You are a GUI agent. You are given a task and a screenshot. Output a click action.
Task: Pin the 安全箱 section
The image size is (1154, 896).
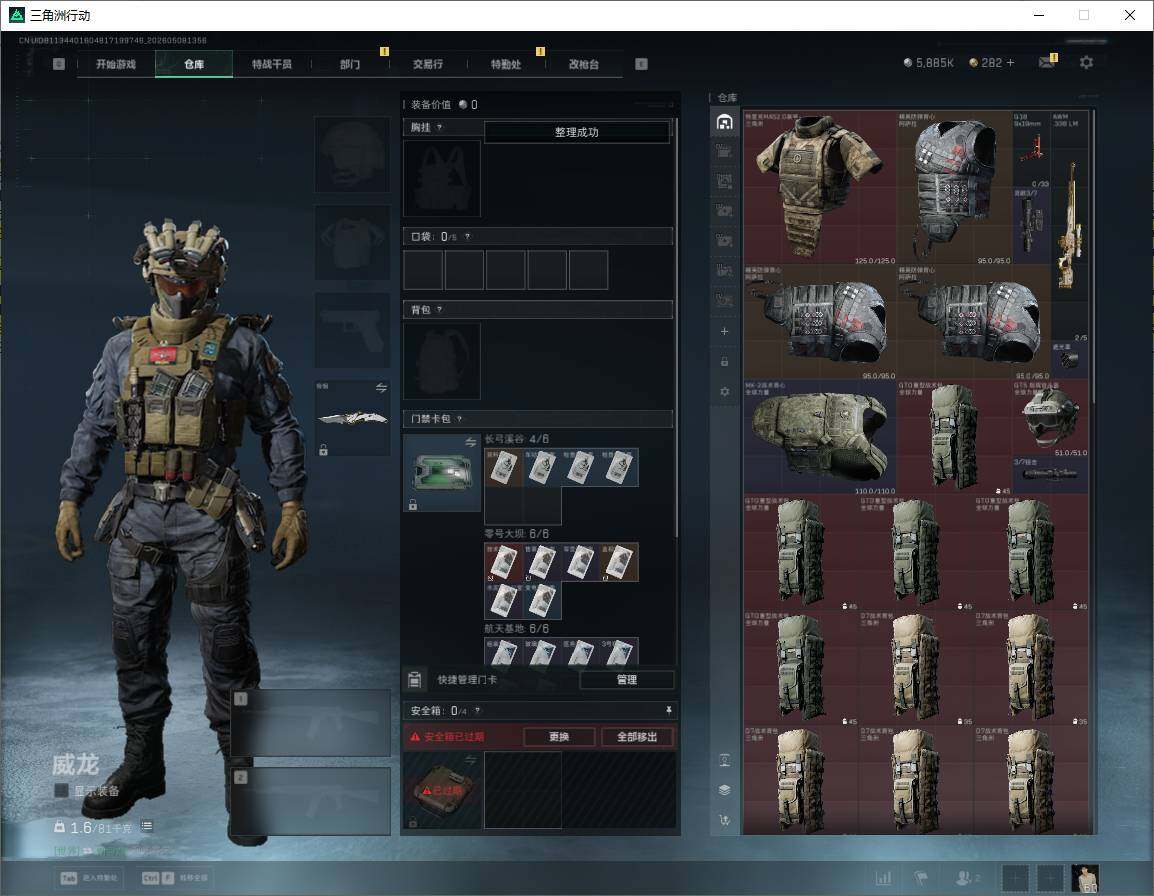[x=668, y=710]
